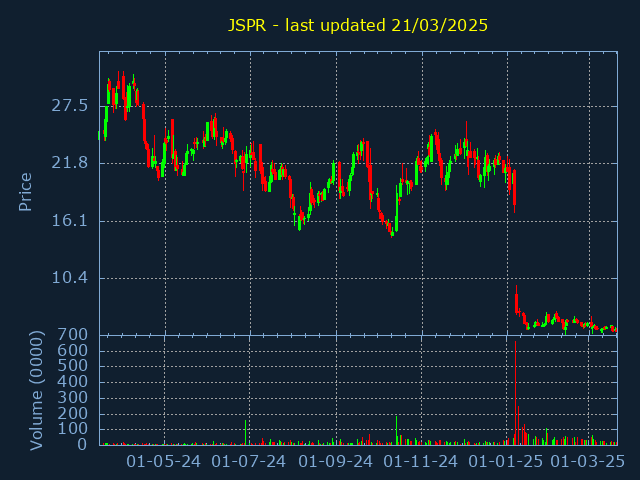Click the 400 volume axis label
The width and height of the screenshot is (640, 480).
pyautogui.click(x=73, y=382)
